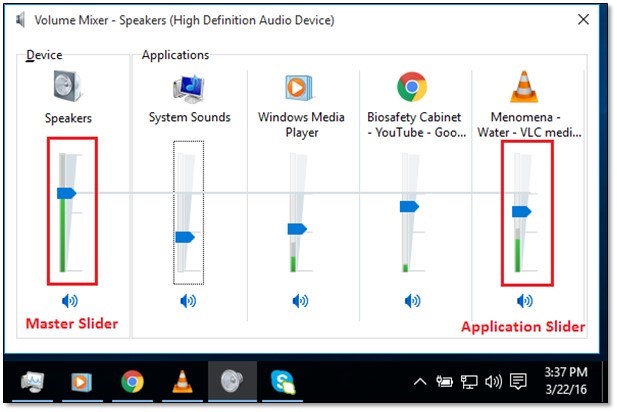Mute the Chrome YouTube tab volume

[x=412, y=300]
